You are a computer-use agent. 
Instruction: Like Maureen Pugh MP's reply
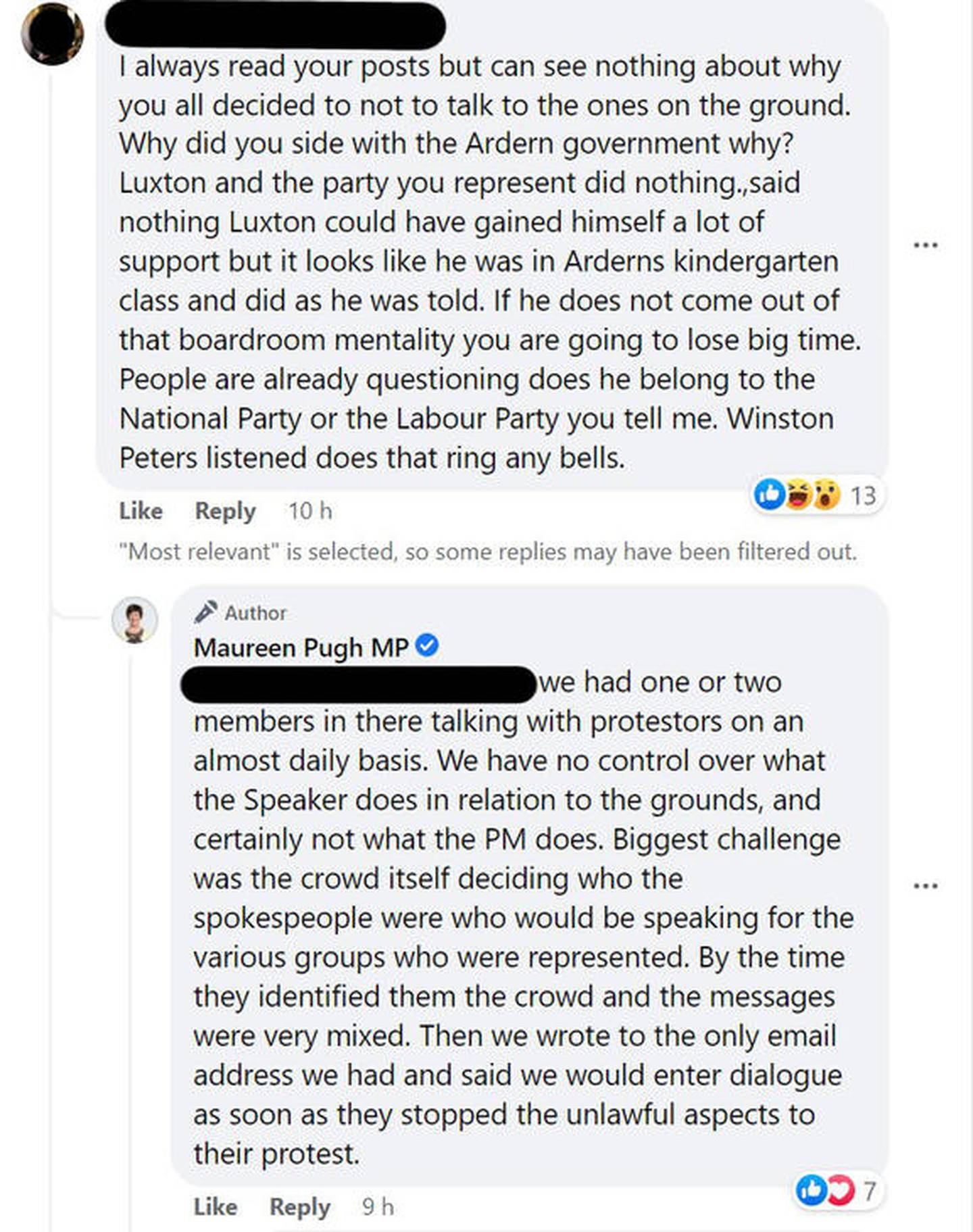point(215,1207)
